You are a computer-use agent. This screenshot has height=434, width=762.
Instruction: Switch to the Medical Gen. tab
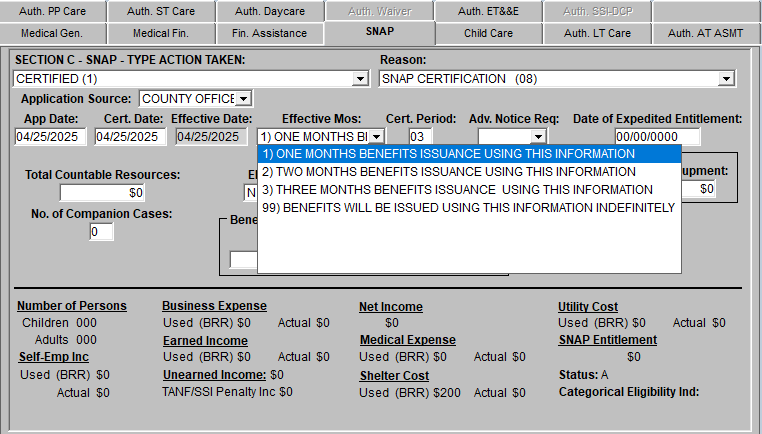pos(52,34)
